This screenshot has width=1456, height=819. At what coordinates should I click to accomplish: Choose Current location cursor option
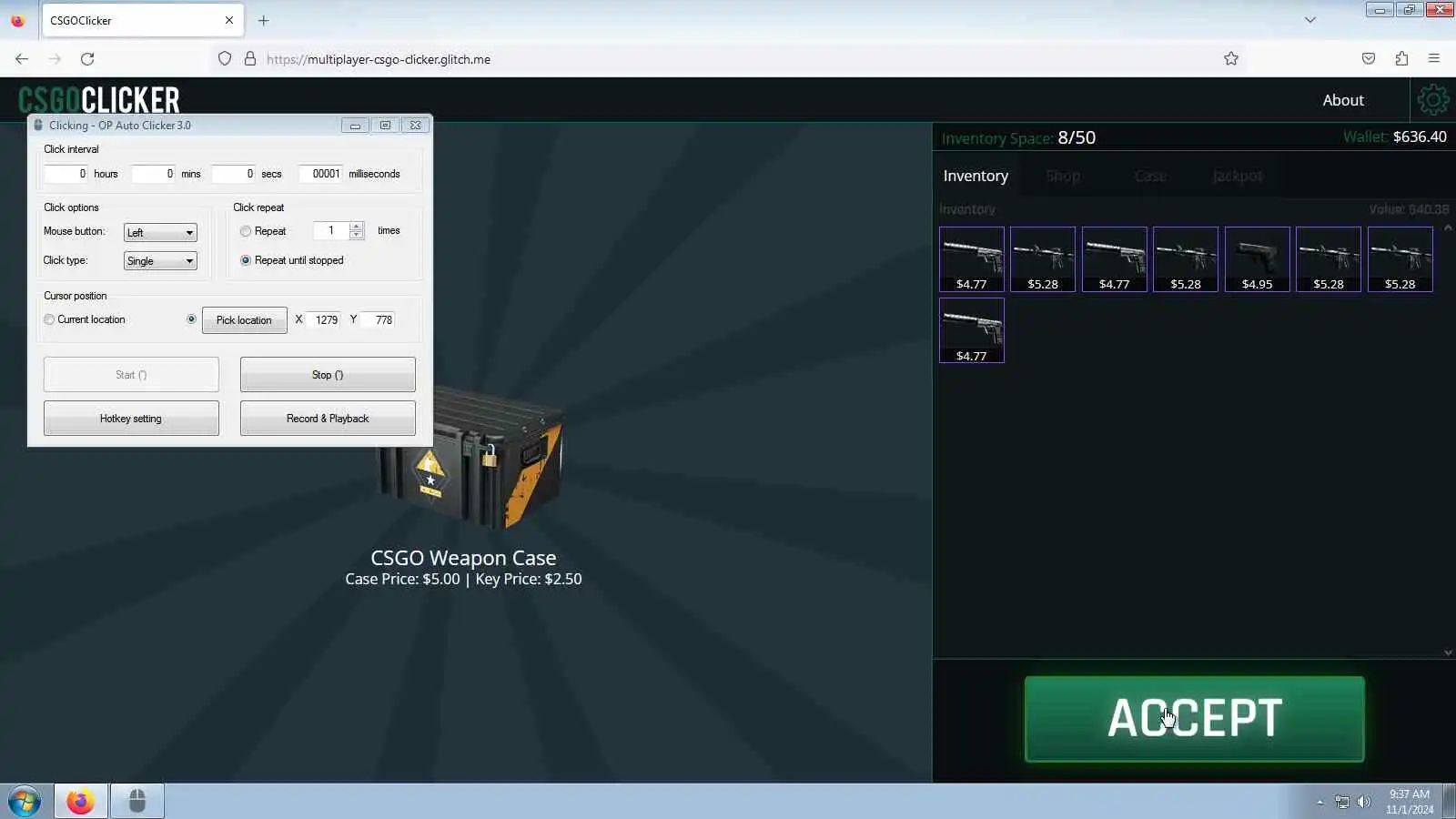tap(49, 319)
